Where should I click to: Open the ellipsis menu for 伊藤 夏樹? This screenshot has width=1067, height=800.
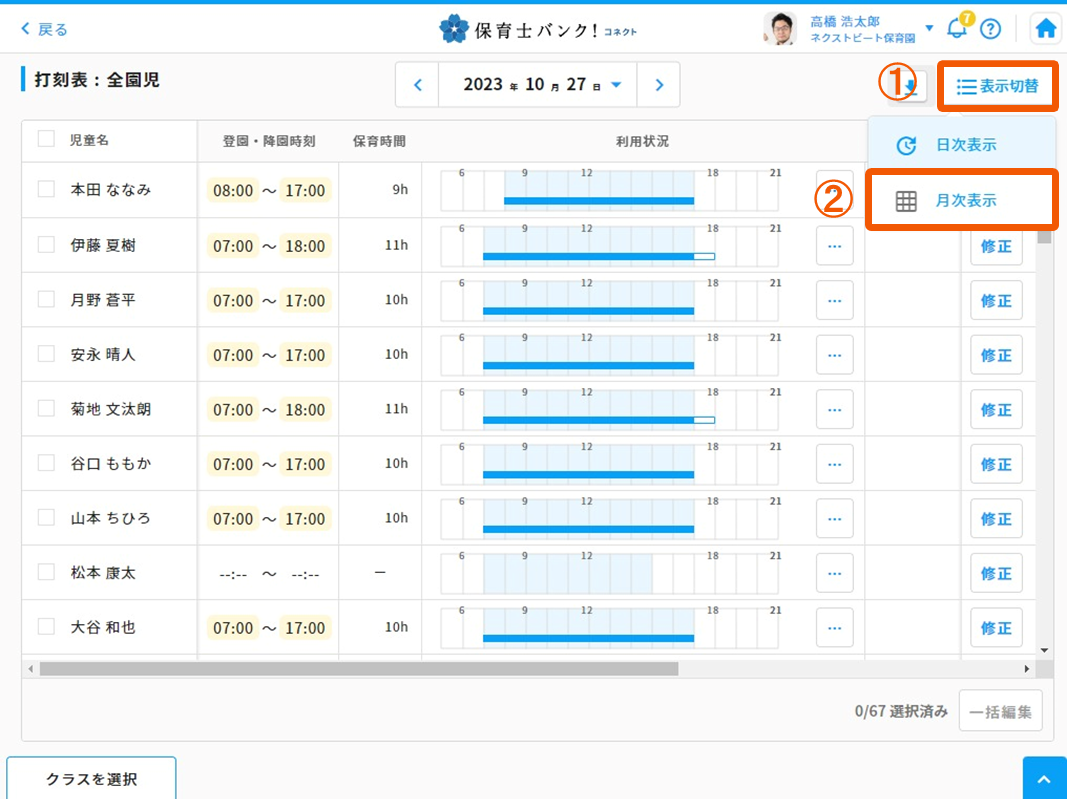point(834,246)
